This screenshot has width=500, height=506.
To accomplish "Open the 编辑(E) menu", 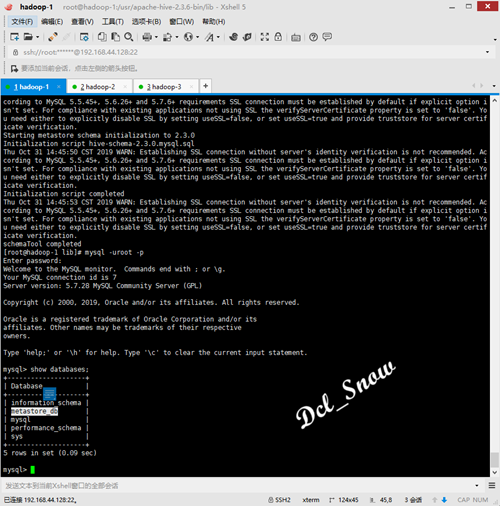I will [52, 22].
